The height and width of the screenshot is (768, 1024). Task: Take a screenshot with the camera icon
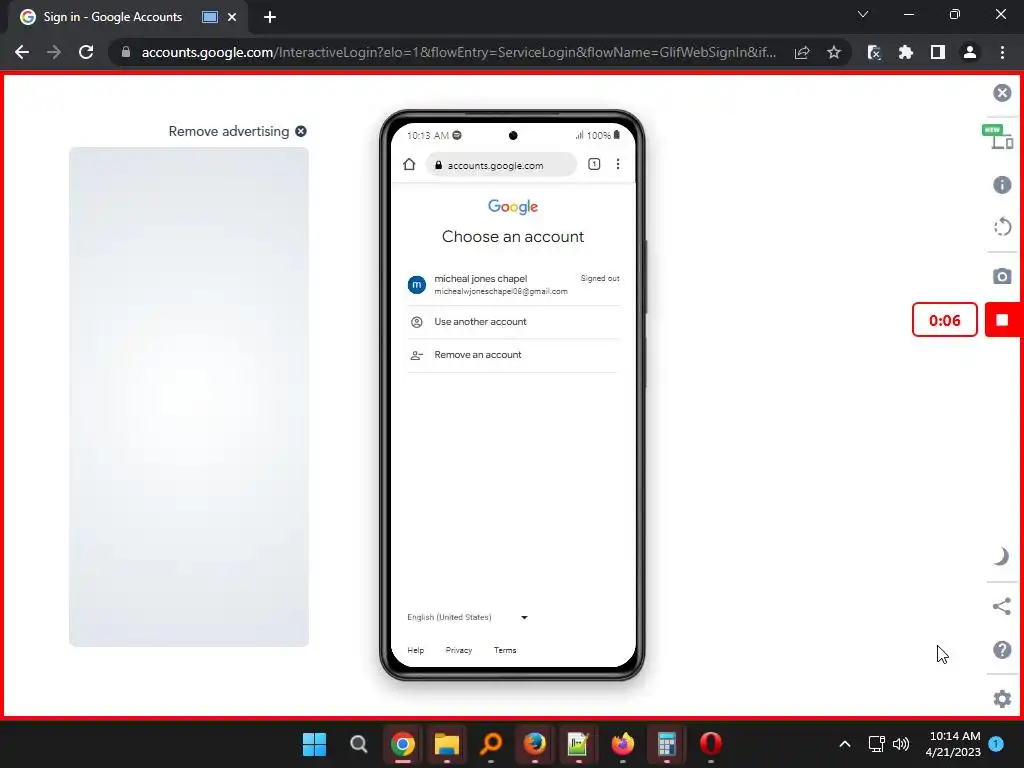pos(1002,276)
